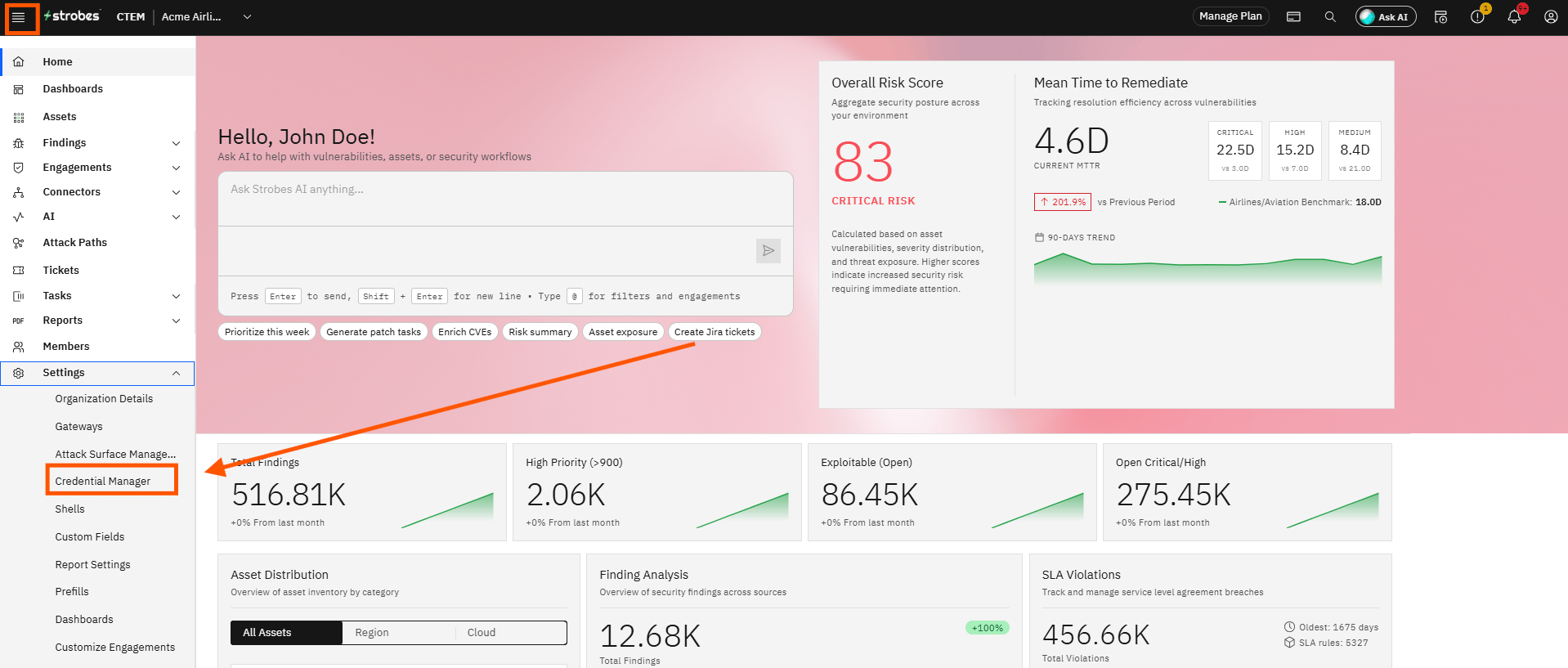This screenshot has height=668, width=1568.
Task: Click the Tickets sidebar icon
Action: [x=19, y=271]
